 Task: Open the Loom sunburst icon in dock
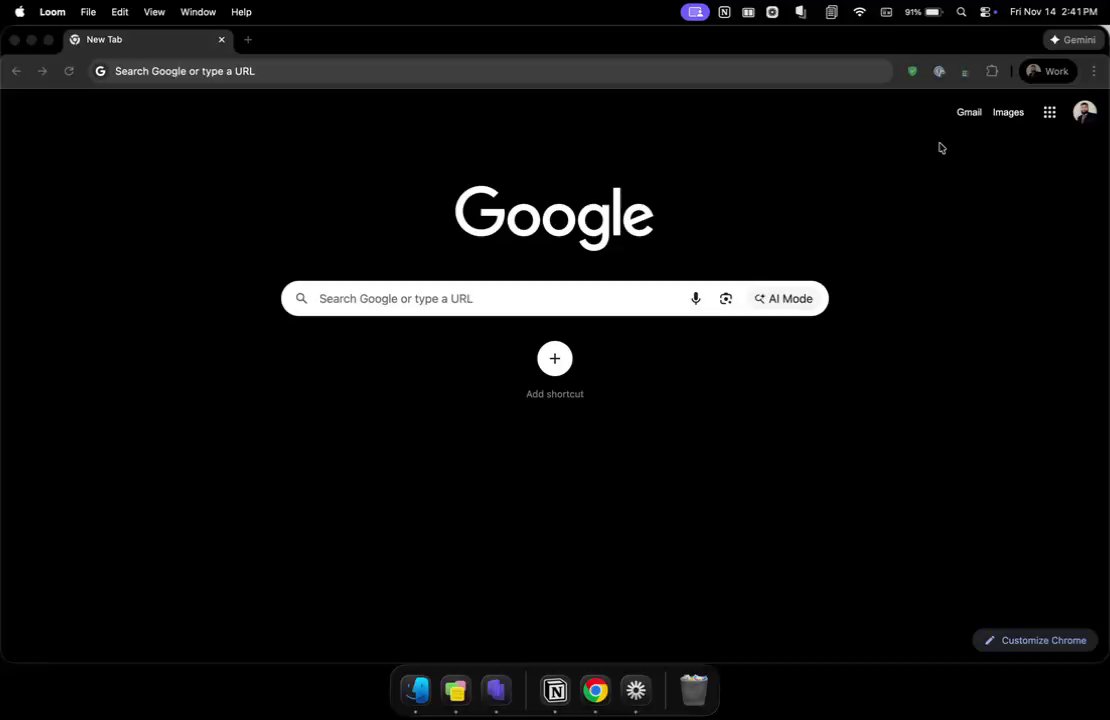point(636,690)
